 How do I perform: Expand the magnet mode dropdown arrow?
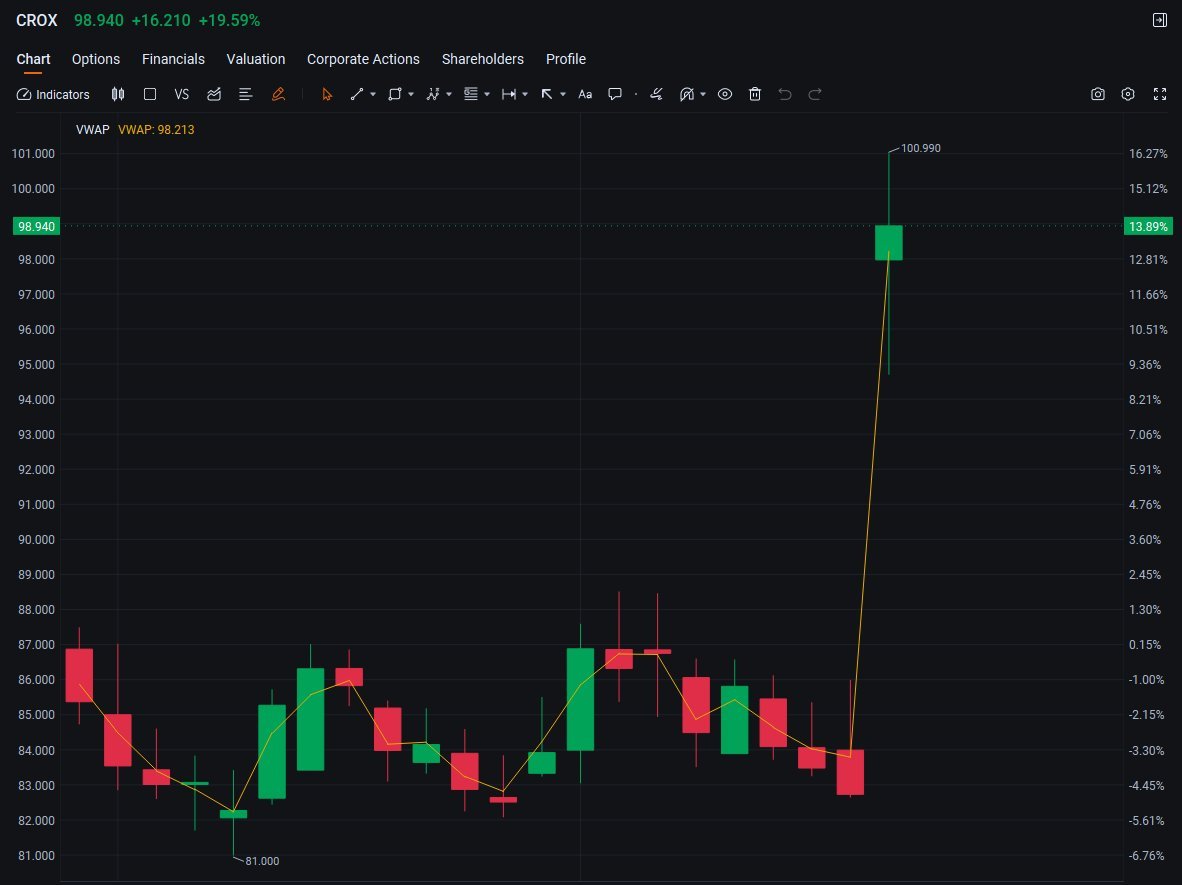[x=703, y=94]
